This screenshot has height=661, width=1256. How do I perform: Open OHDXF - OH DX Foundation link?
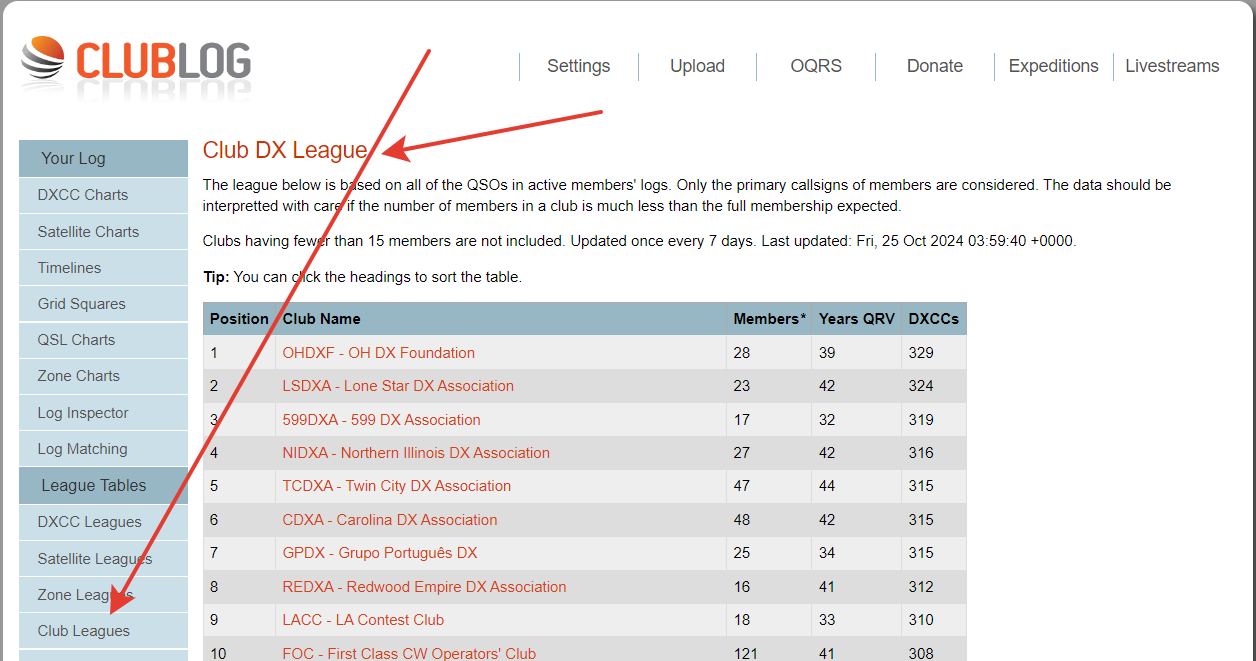tap(379, 353)
